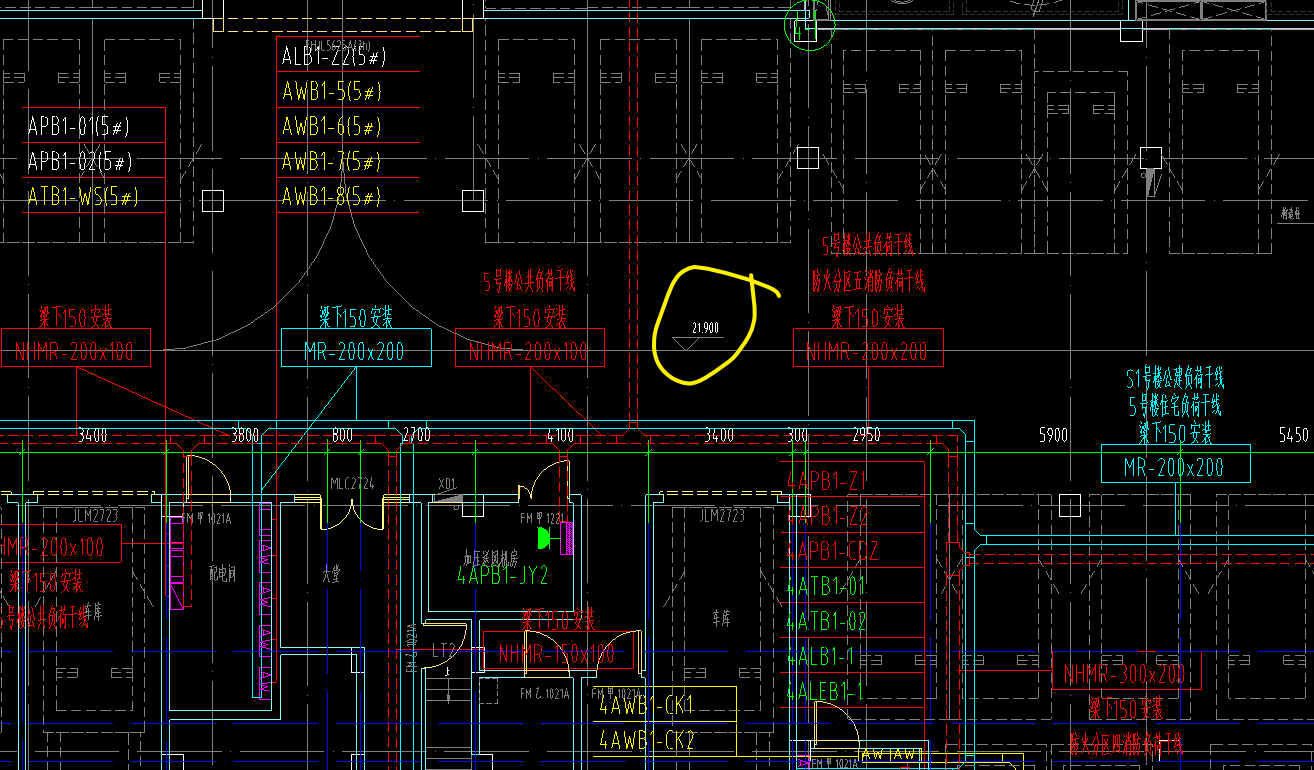This screenshot has height=770, width=1314.
Task: Select the NHMR-150x100 tray label
Action: 557,654
